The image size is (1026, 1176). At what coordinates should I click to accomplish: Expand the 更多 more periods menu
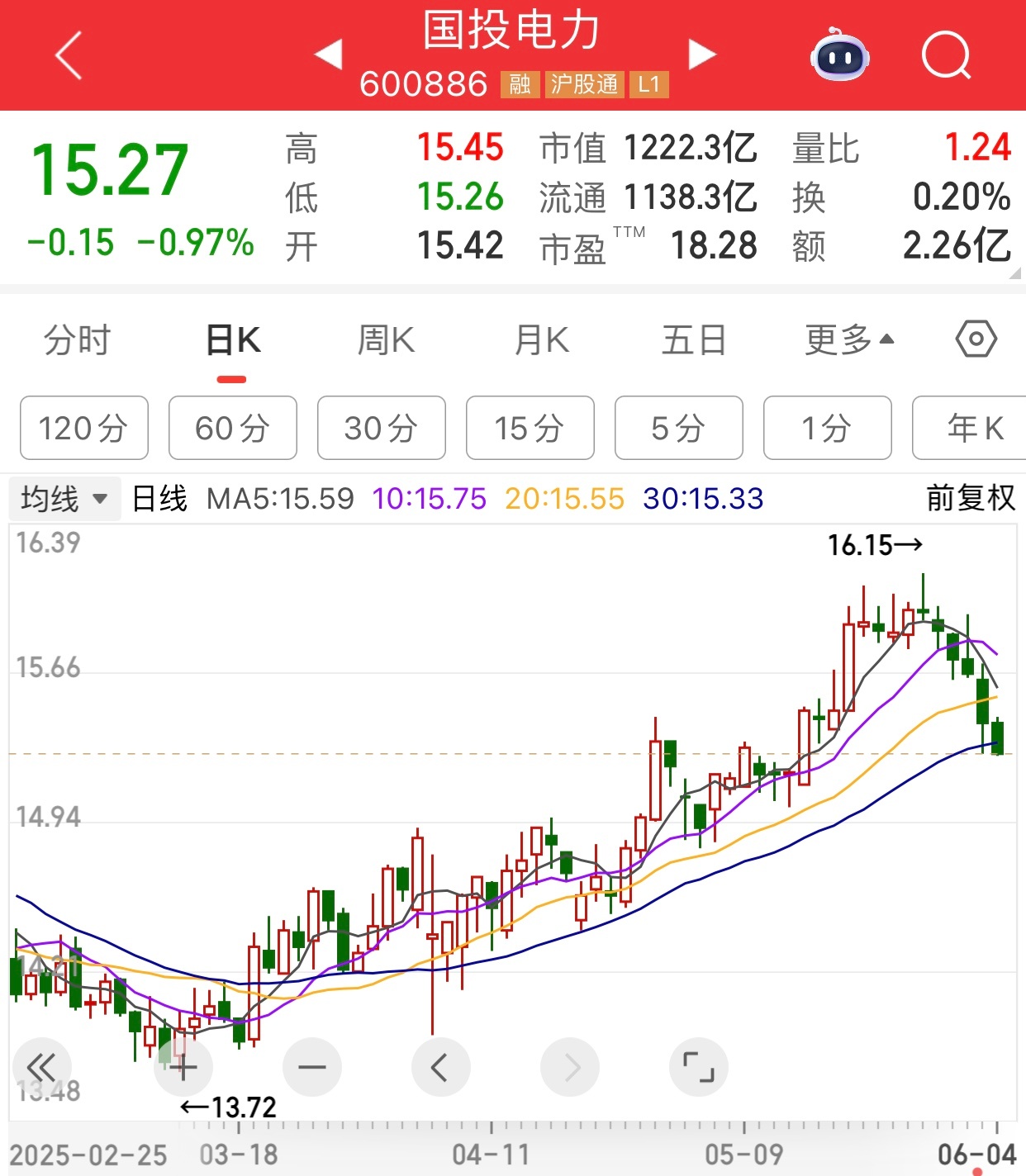(849, 340)
